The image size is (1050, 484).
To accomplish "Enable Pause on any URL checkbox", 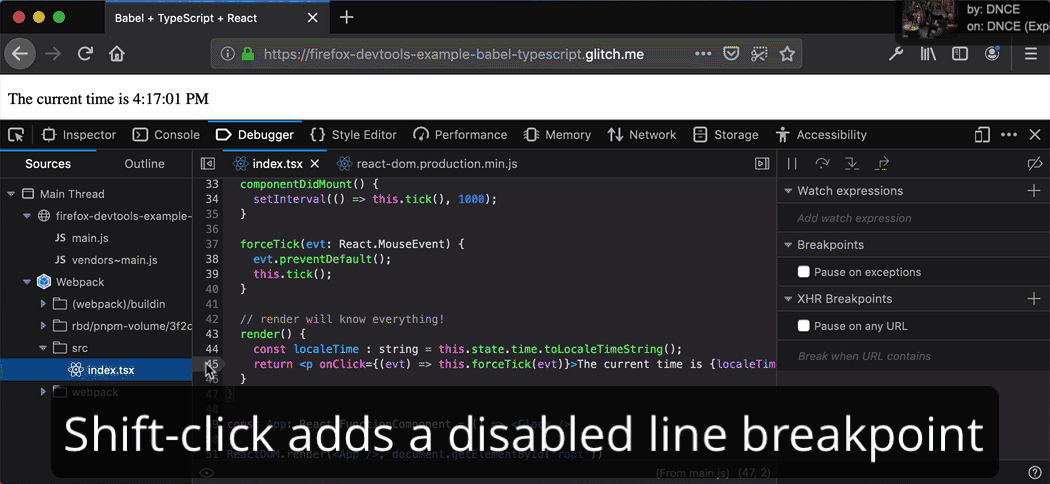I will (x=804, y=326).
